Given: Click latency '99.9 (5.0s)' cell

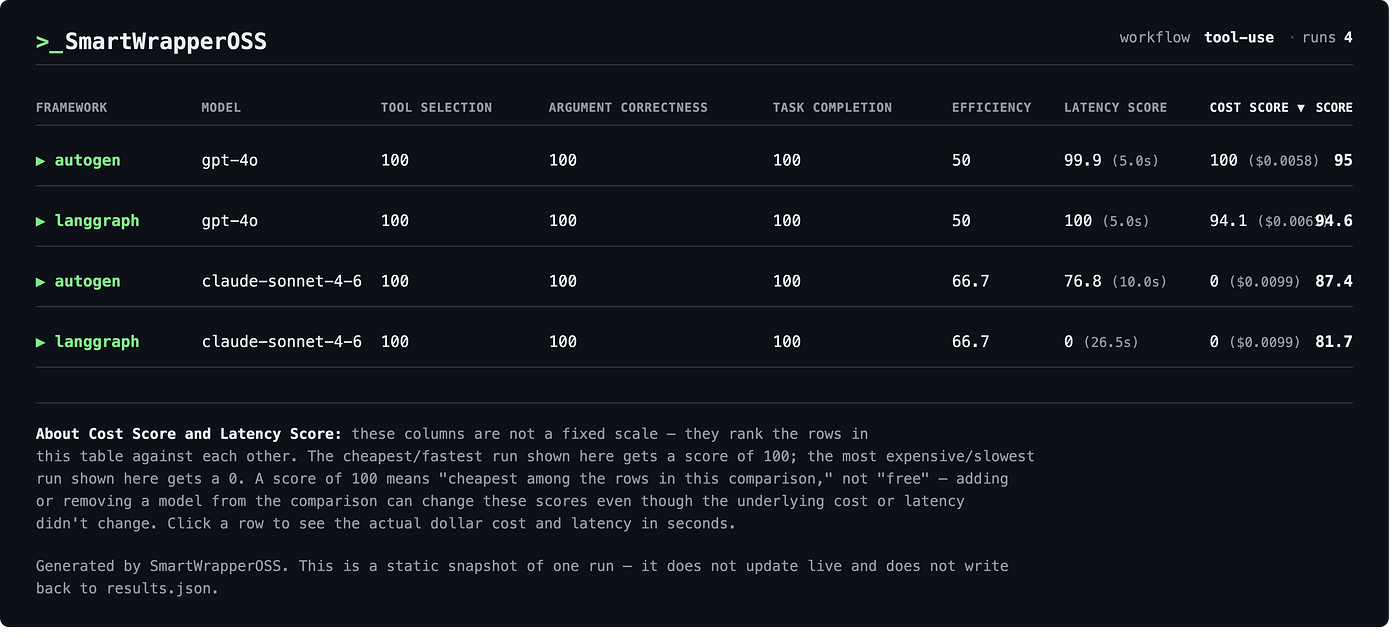Looking at the screenshot, I should coord(1111,161).
